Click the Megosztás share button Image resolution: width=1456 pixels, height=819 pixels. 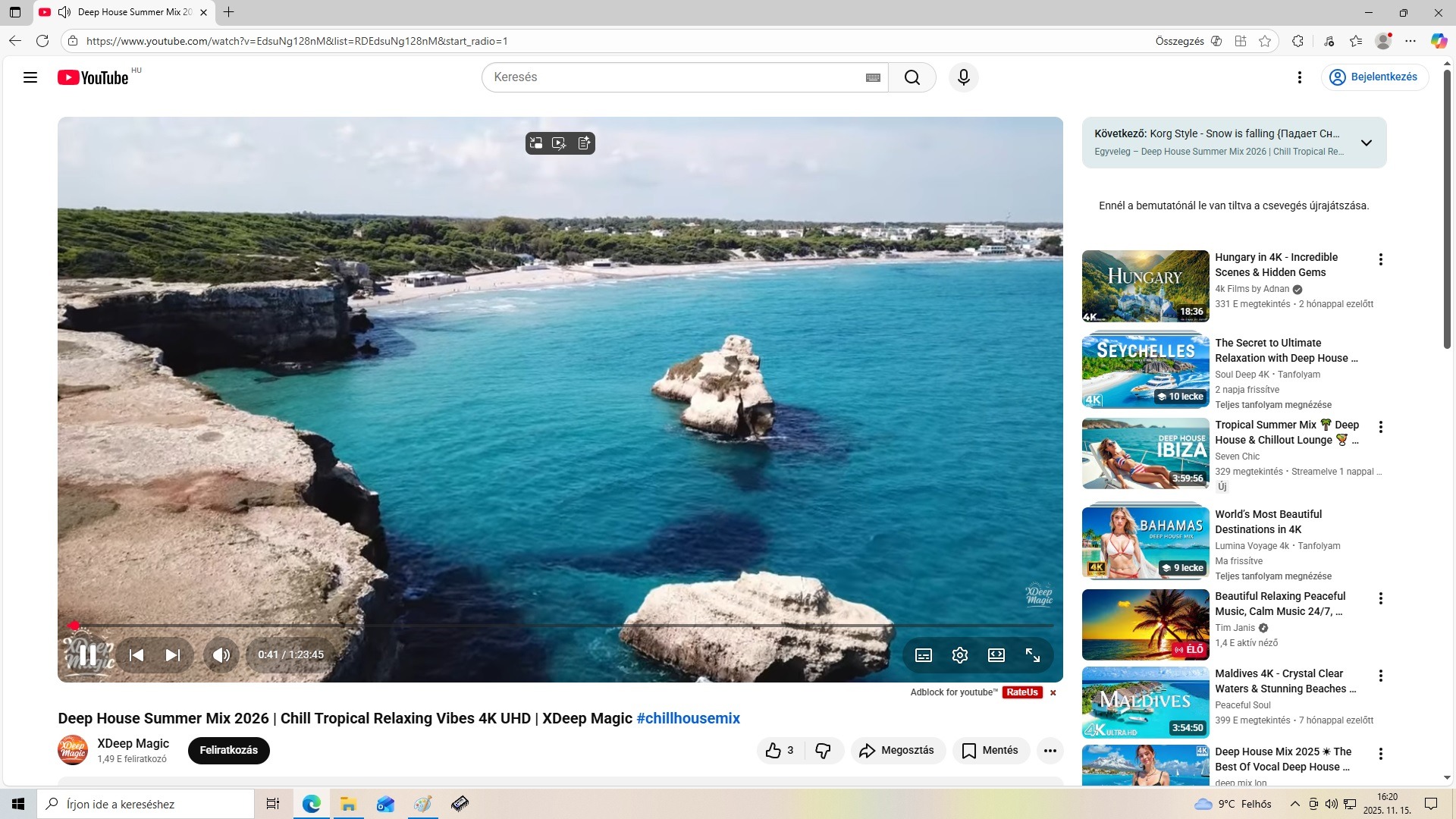tap(897, 751)
